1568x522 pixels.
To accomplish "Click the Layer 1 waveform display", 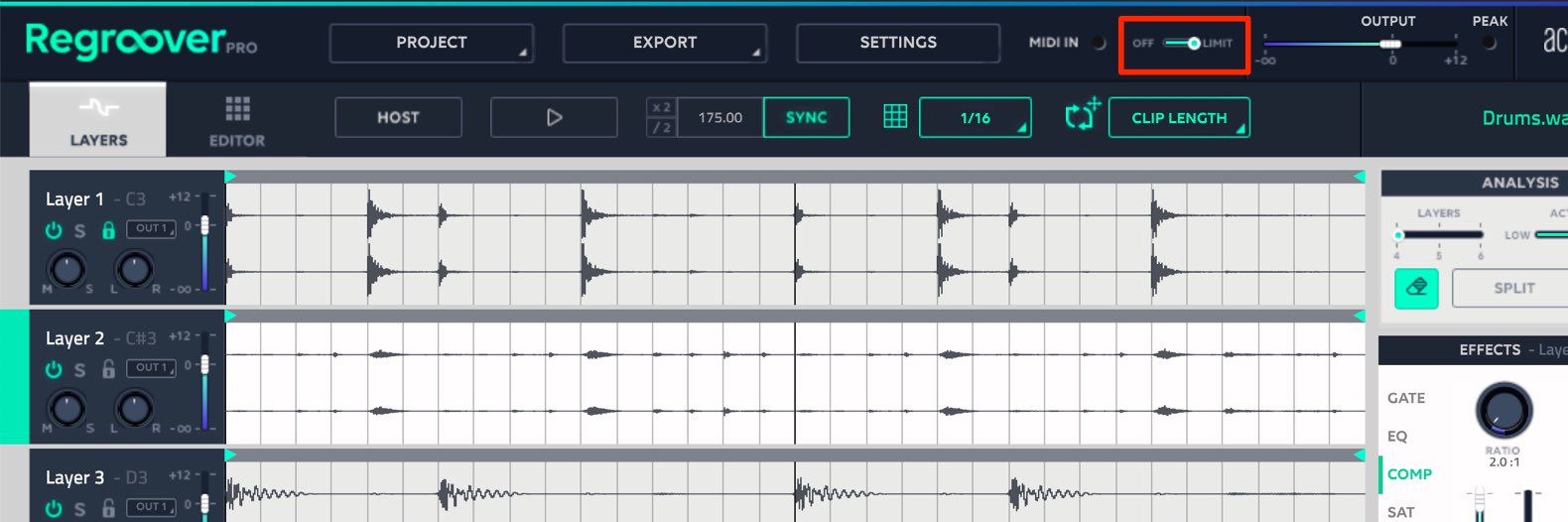I will pos(796,243).
